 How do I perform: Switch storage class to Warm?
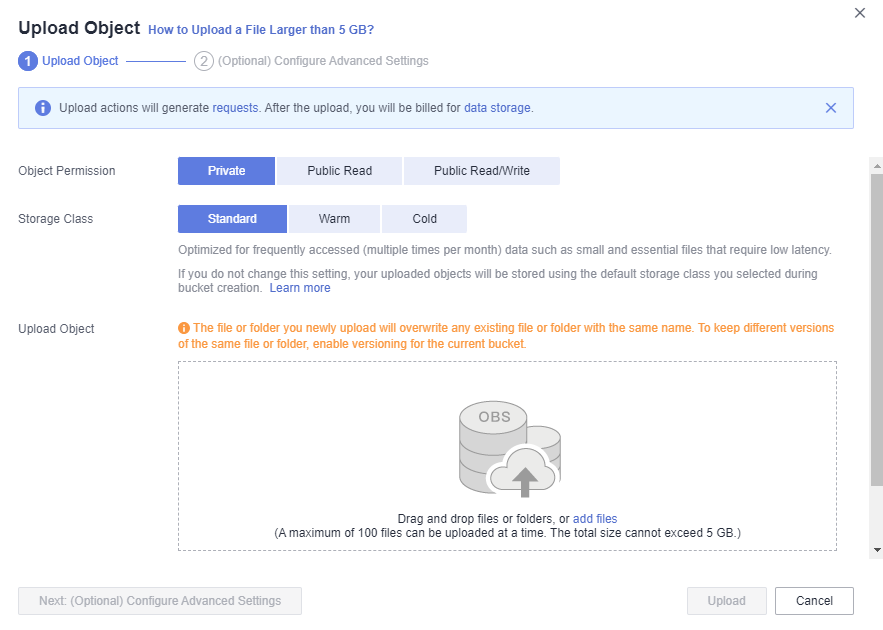pos(335,219)
